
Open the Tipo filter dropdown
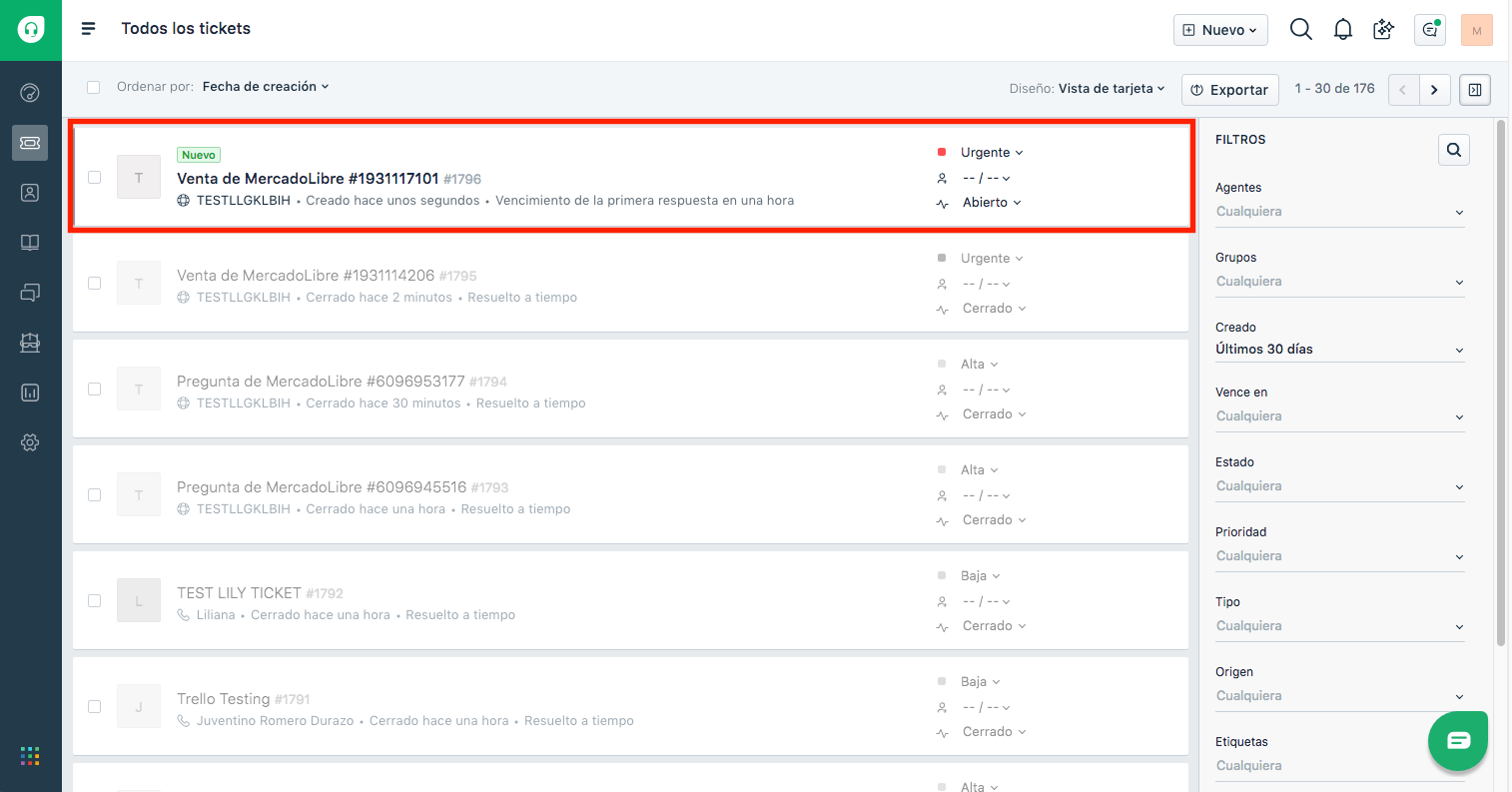coord(1339,626)
